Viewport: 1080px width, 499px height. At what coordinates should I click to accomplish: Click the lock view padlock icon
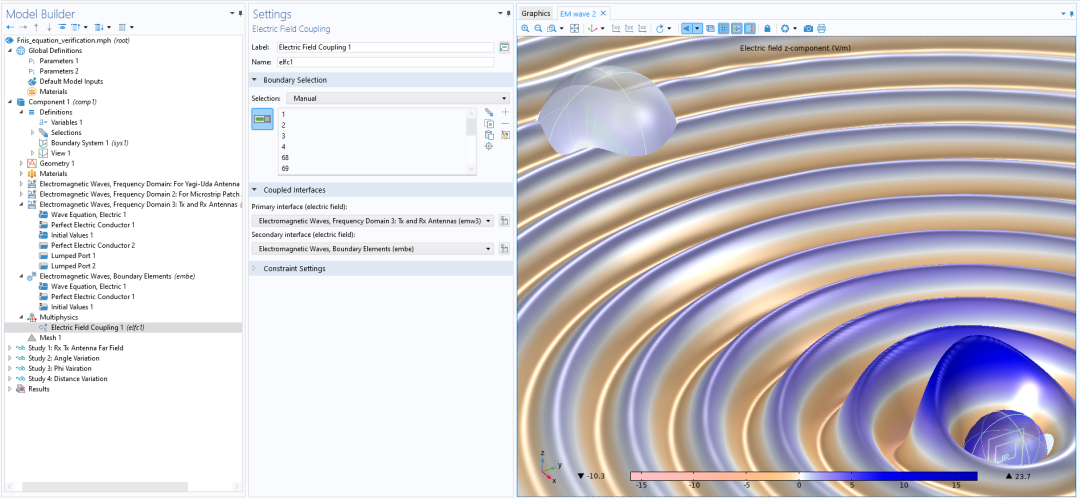click(767, 28)
